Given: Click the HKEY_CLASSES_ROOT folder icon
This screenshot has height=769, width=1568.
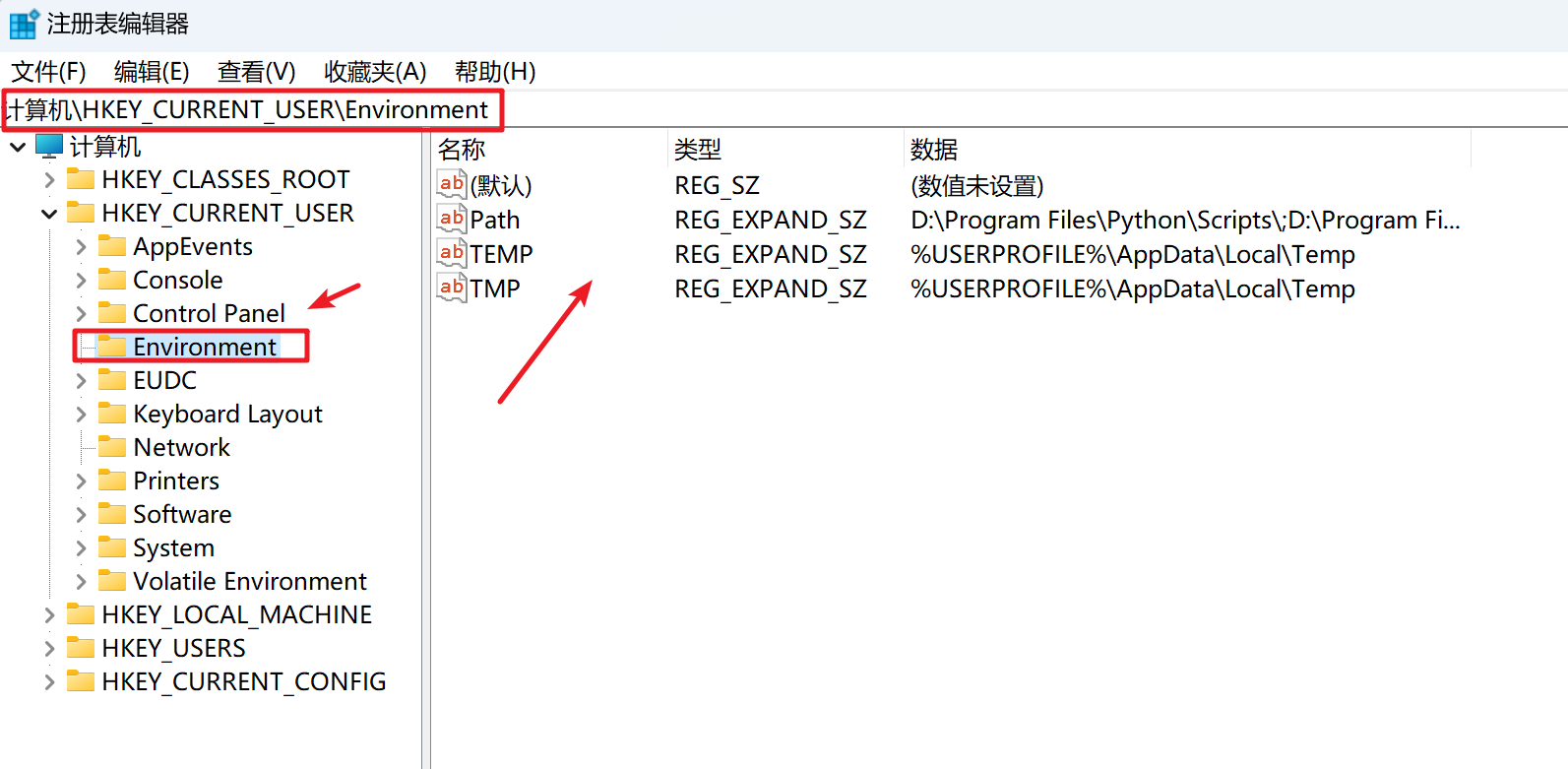Looking at the screenshot, I should coord(81,179).
